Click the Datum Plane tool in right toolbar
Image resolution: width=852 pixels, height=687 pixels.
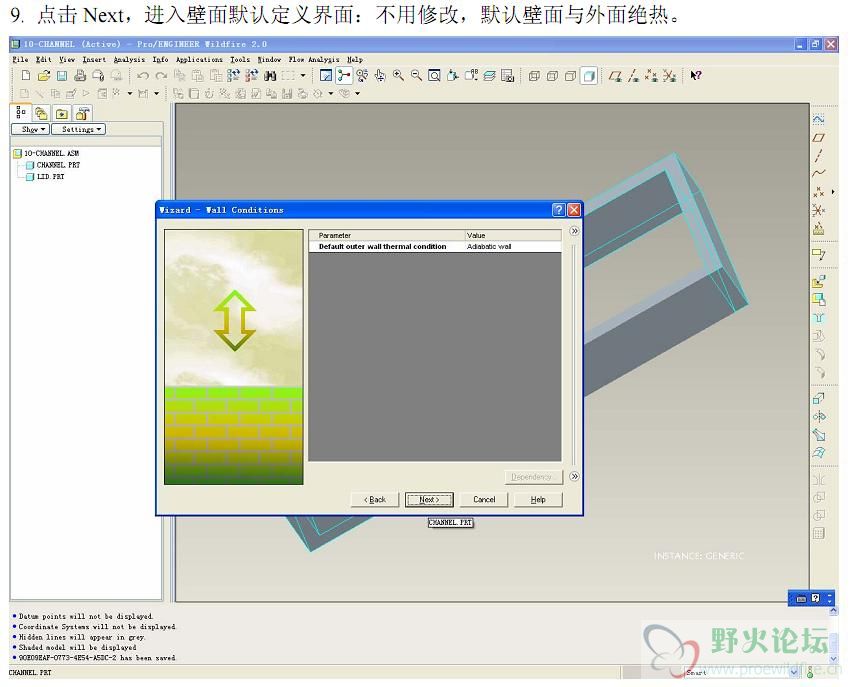click(x=818, y=138)
